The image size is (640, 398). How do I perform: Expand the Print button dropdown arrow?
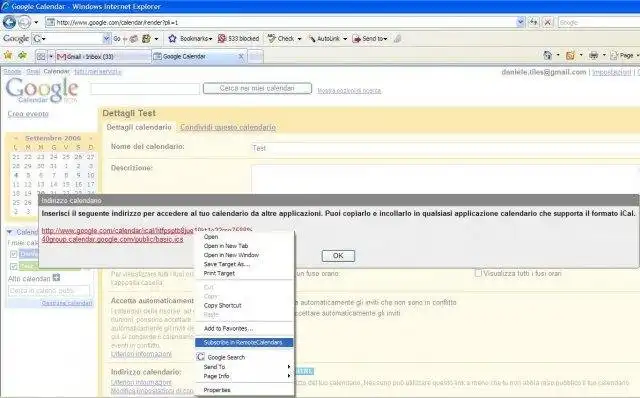pos(604,56)
